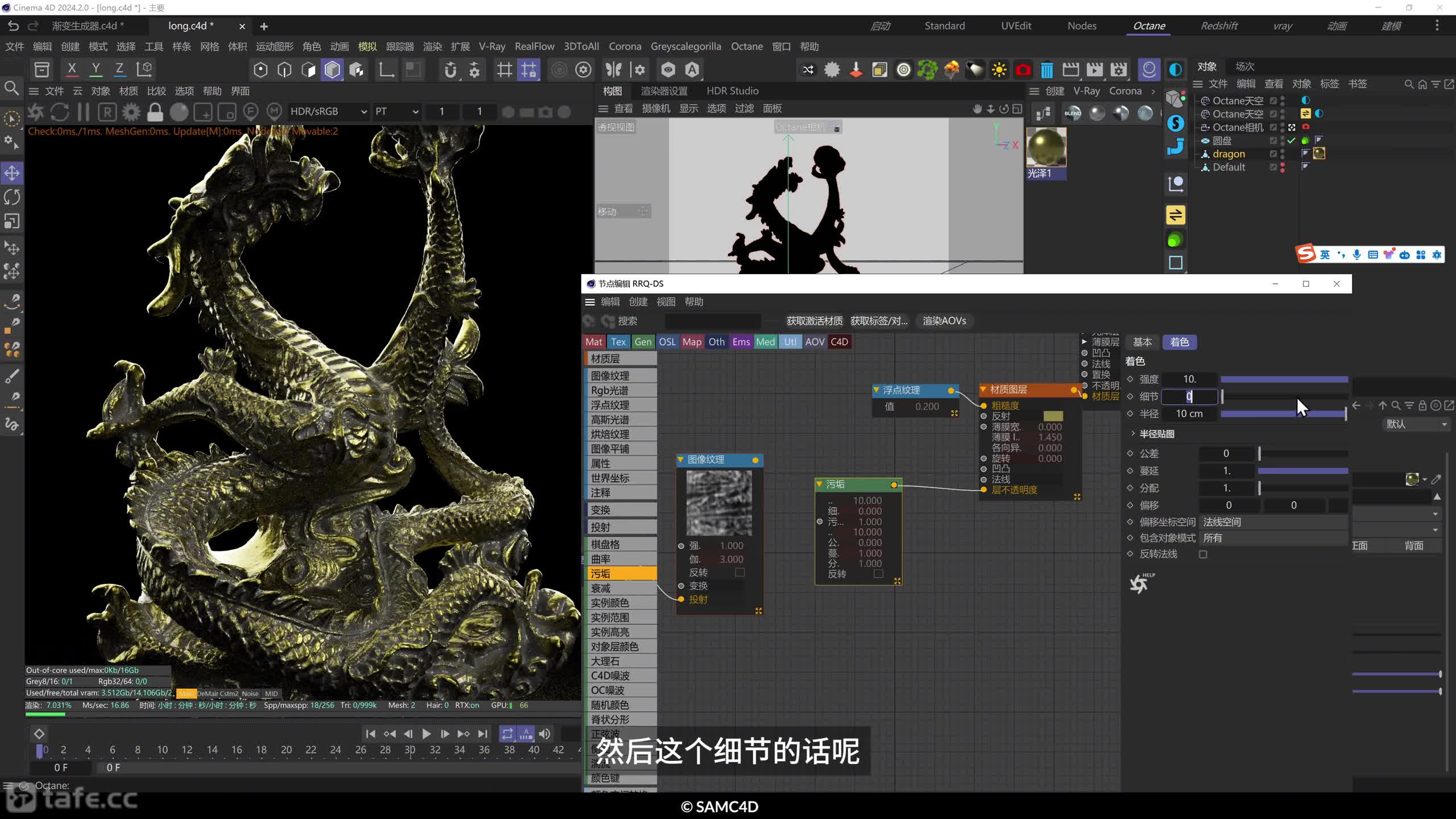The image size is (1456, 819).
Task: Click the 获取标签/对... button
Action: coord(879,321)
